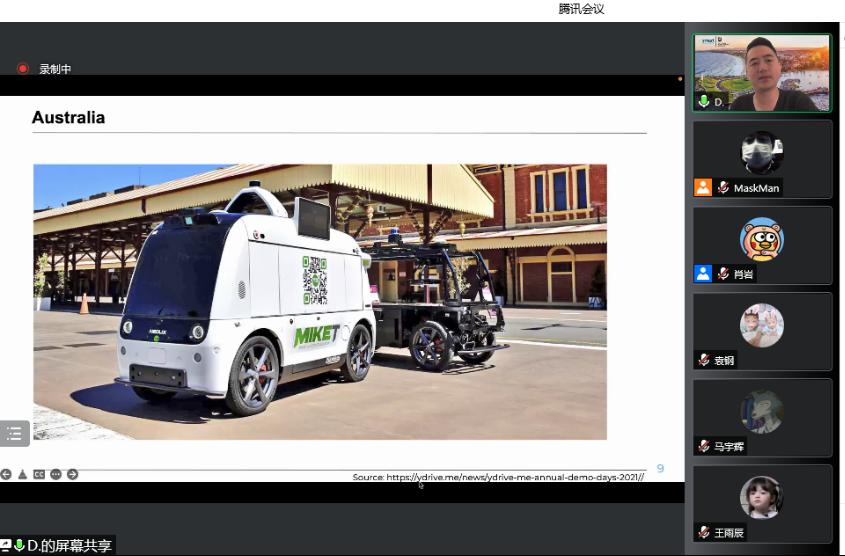Select presenter D.'s video thumbnail
845x556 pixels.
tap(761, 72)
